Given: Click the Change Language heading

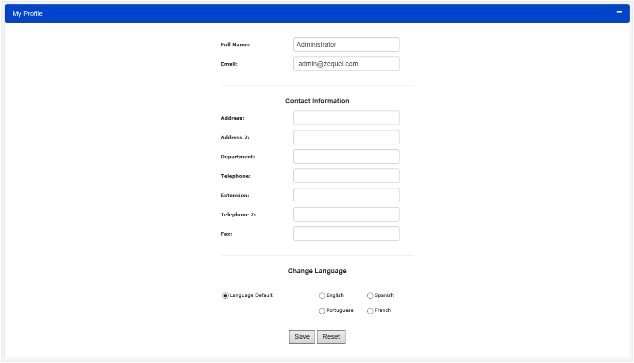Looking at the screenshot, I should click(317, 271).
